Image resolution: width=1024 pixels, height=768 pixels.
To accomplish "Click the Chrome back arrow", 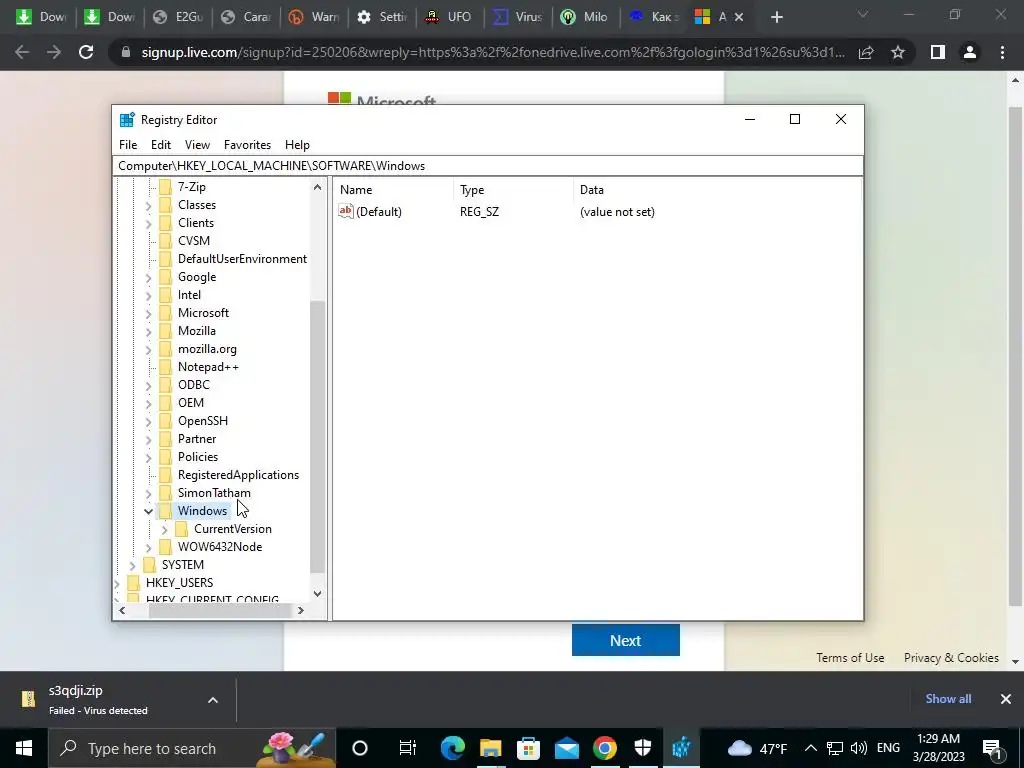I will (22, 52).
